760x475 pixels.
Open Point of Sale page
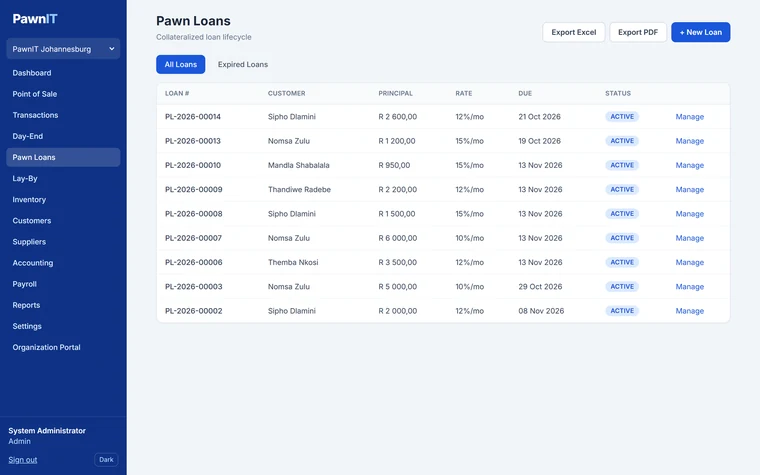point(35,94)
